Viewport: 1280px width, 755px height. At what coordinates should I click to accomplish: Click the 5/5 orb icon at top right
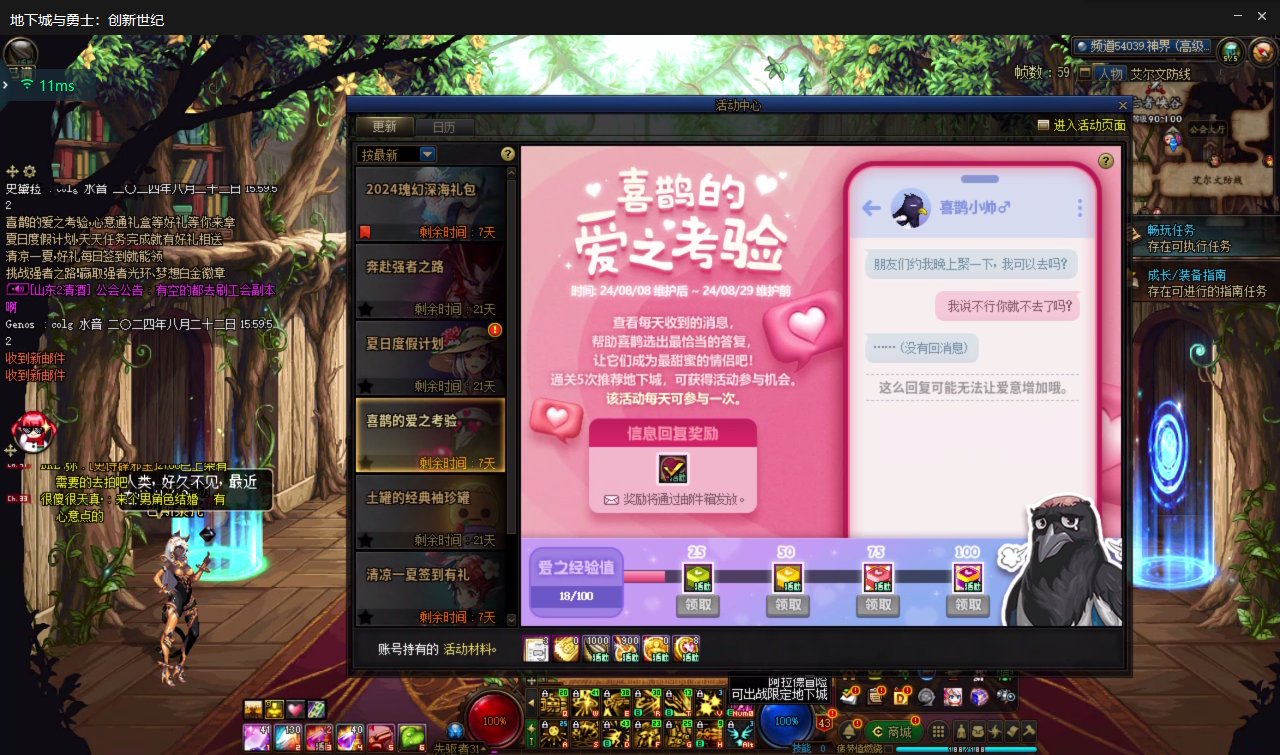click(x=1232, y=51)
